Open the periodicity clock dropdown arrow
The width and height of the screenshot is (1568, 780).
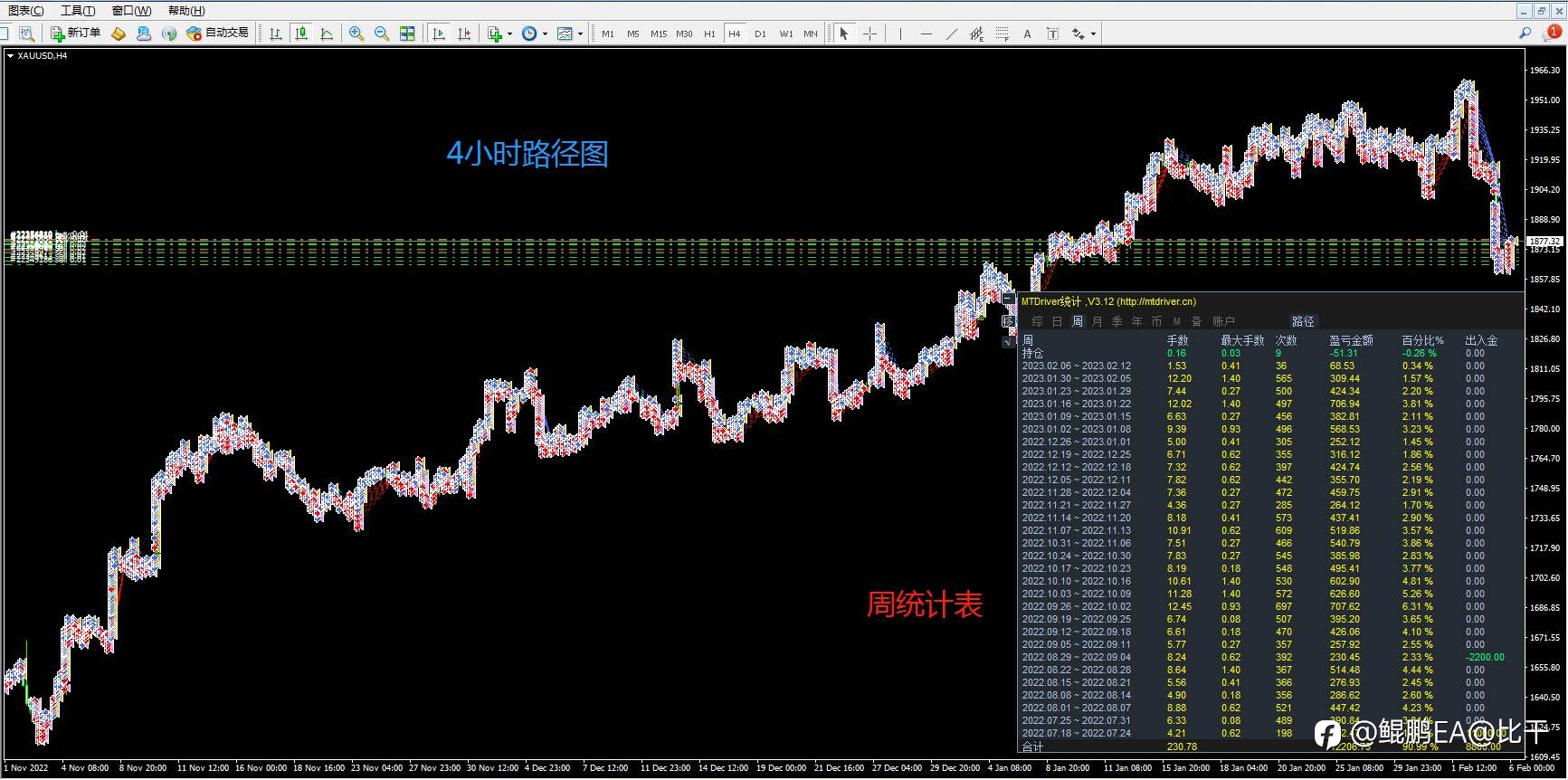click(546, 34)
